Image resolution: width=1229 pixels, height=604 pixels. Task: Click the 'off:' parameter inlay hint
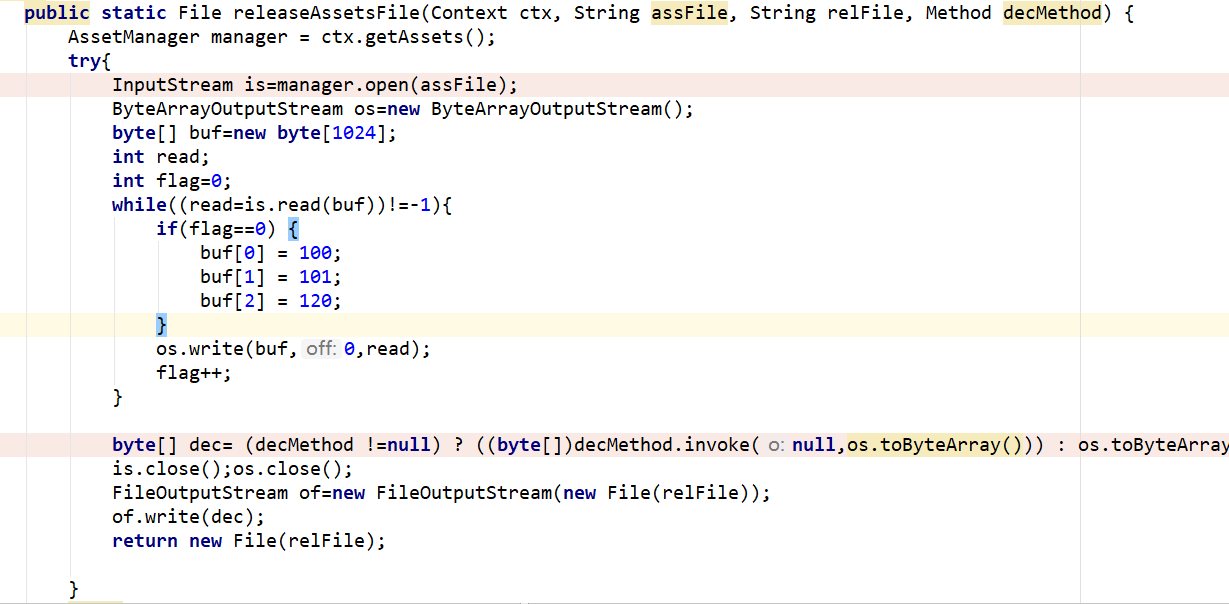point(321,349)
